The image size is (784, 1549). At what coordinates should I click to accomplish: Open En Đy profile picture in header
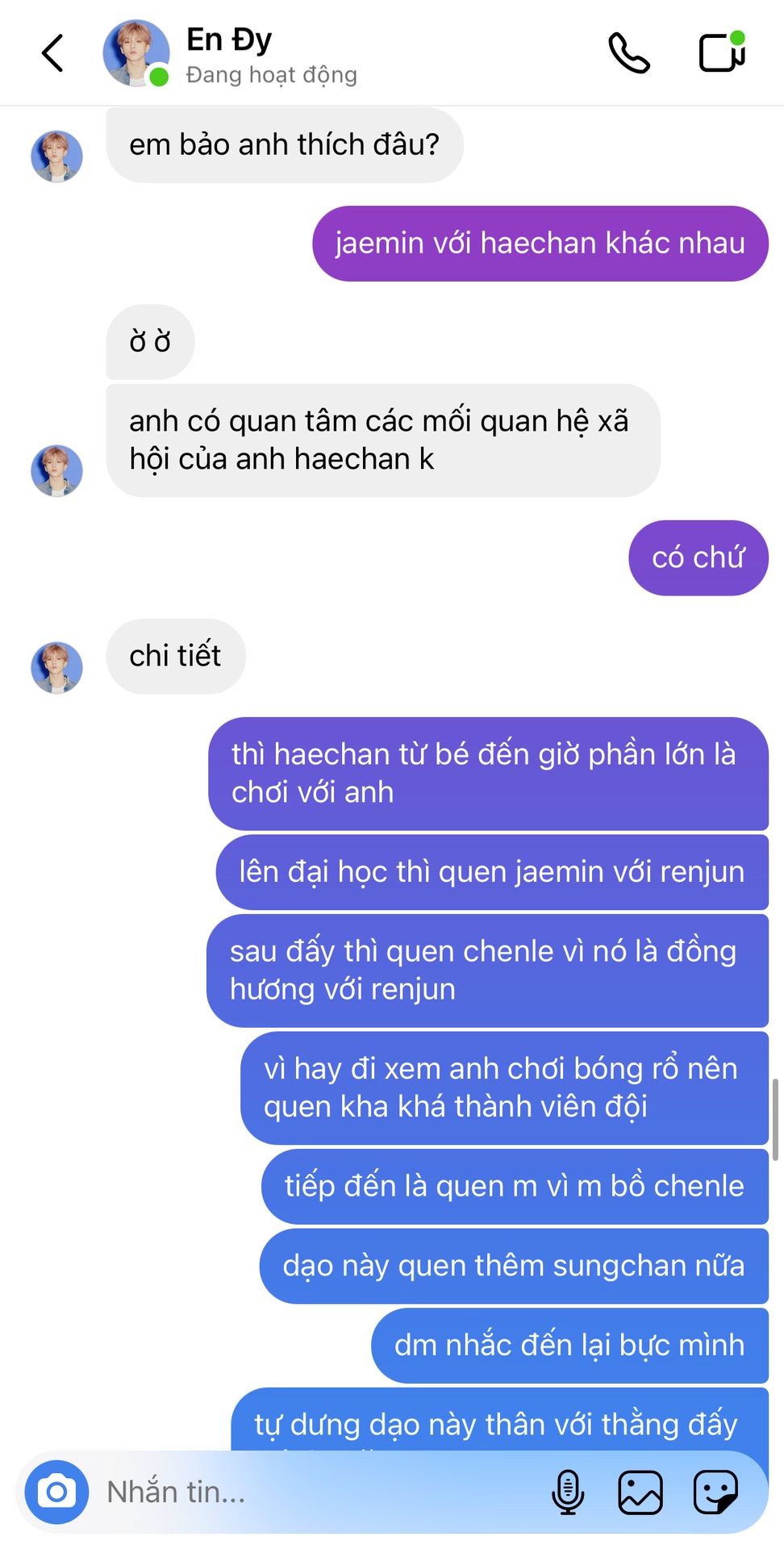(x=136, y=53)
